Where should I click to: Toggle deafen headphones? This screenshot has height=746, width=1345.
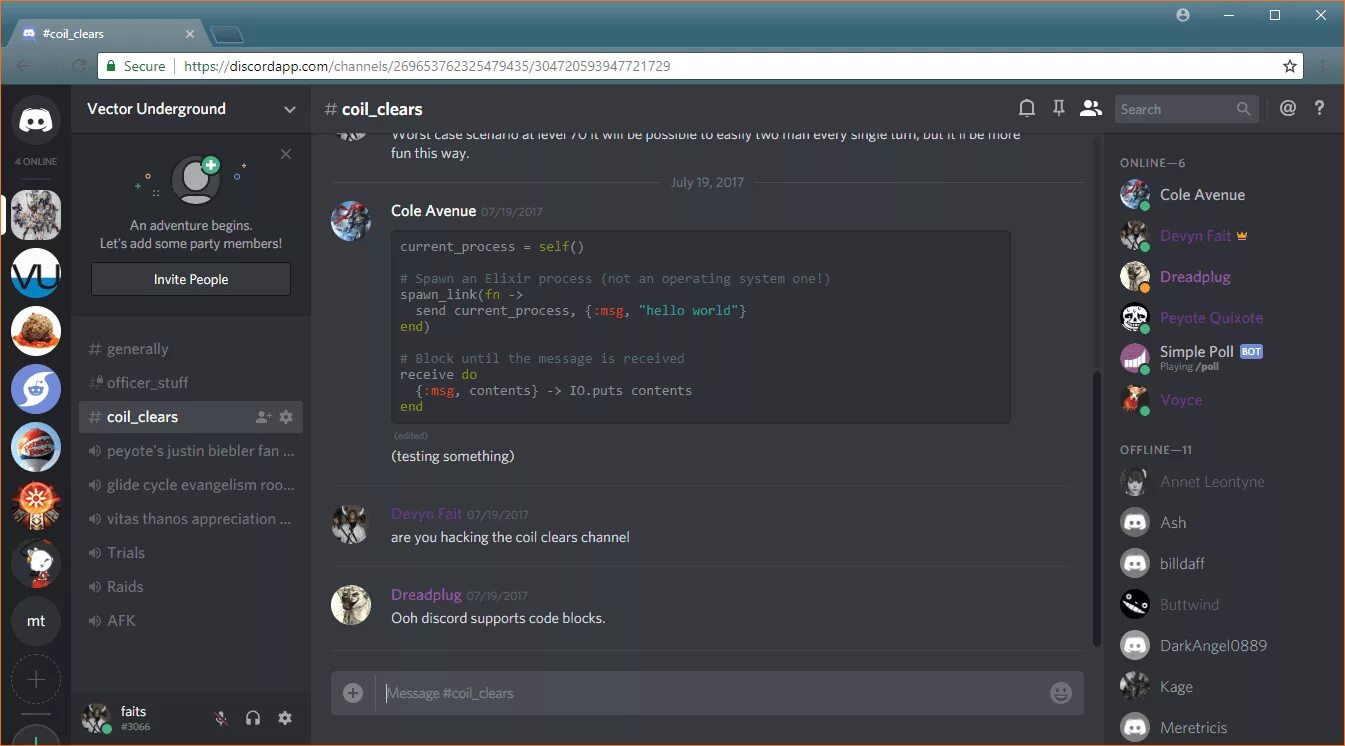[253, 718]
